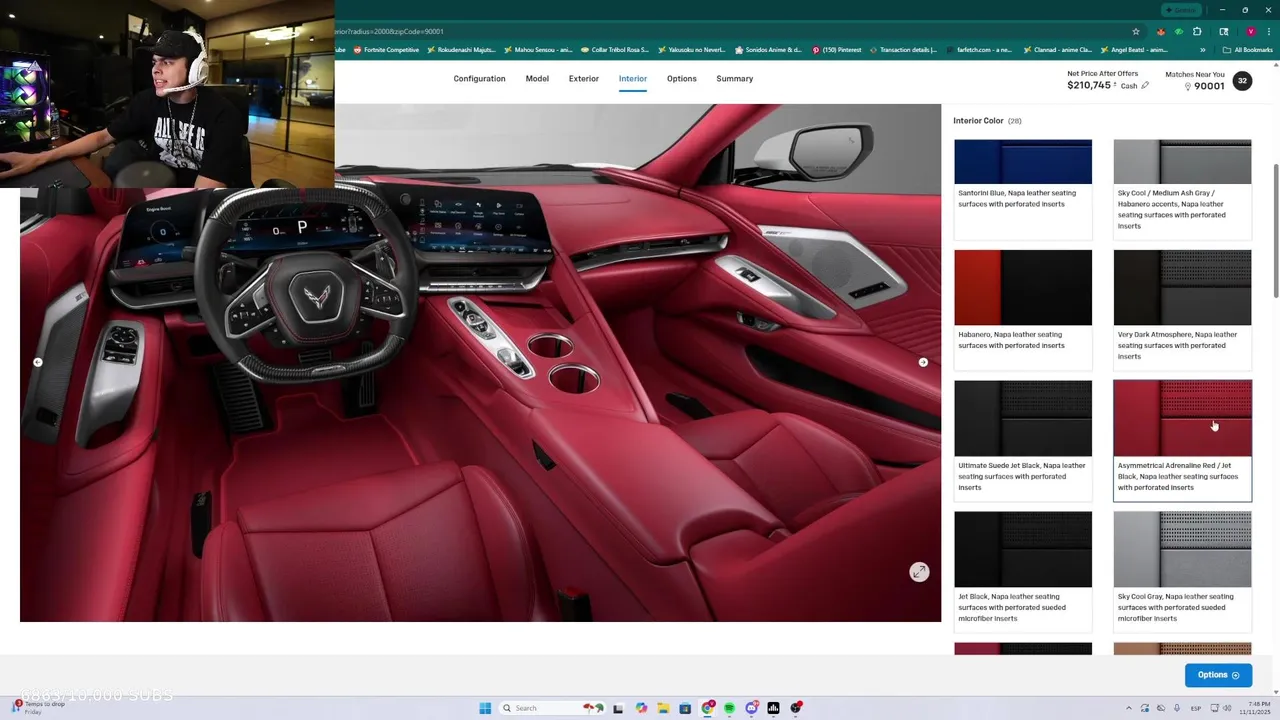Open the browser extensions puzzle icon
The height and width of the screenshot is (720, 1280).
coord(1197,31)
